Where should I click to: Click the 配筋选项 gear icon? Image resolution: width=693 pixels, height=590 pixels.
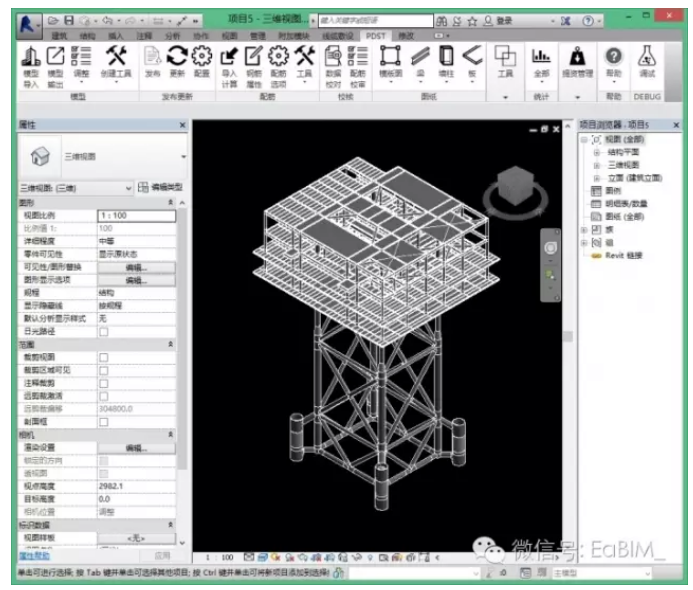(x=278, y=56)
